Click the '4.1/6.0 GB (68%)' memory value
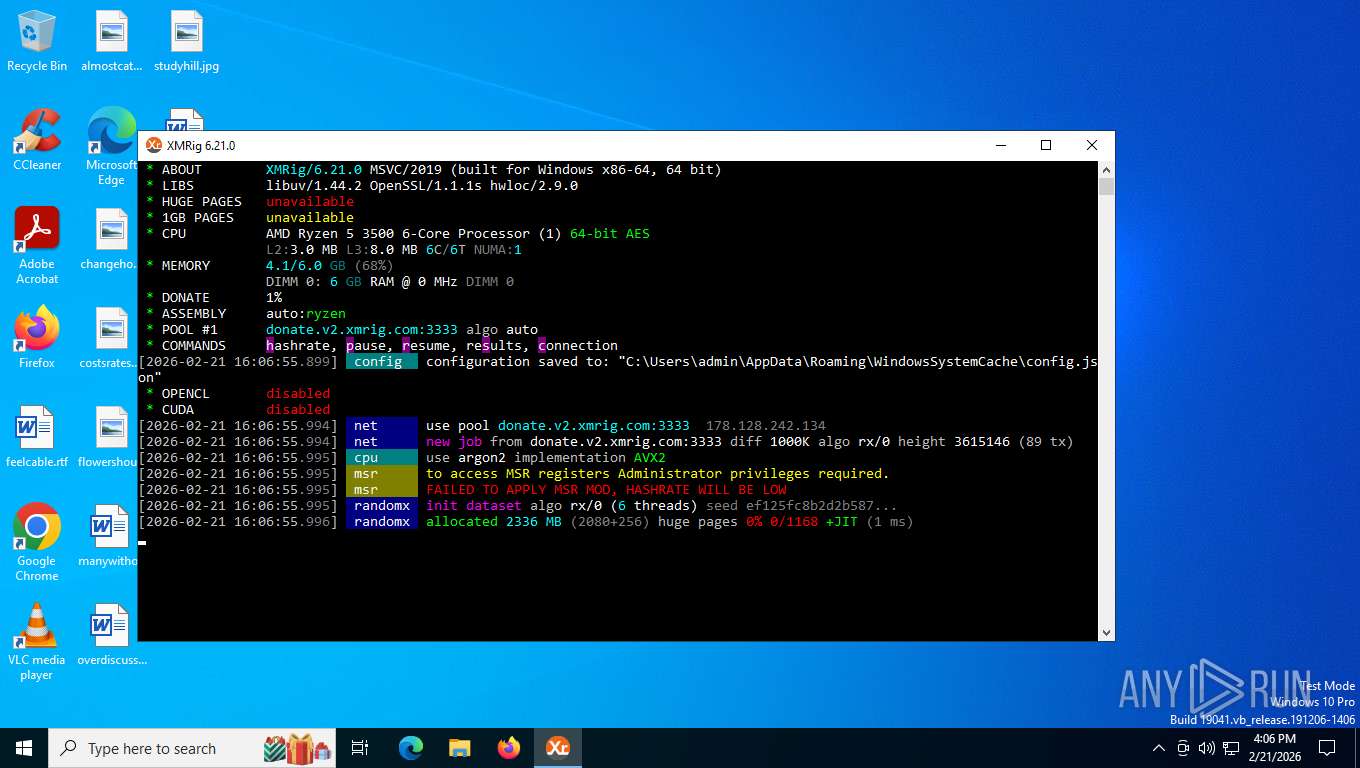 (x=330, y=265)
